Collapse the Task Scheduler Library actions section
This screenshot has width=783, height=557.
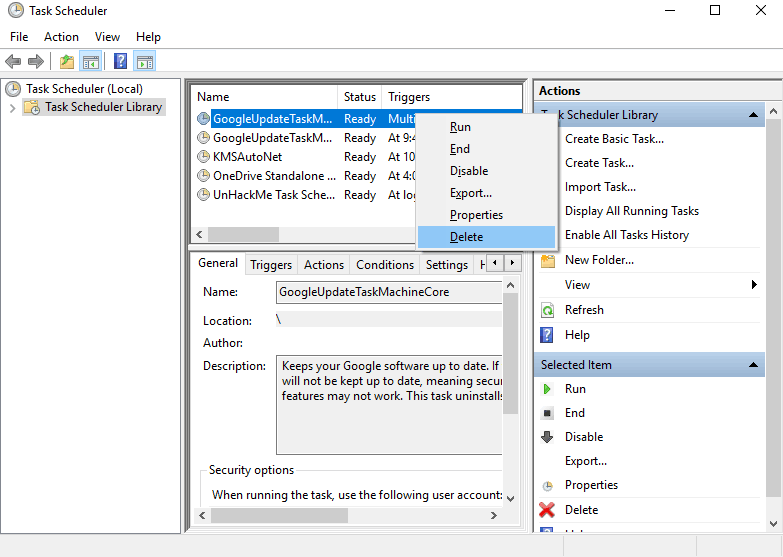(754, 115)
